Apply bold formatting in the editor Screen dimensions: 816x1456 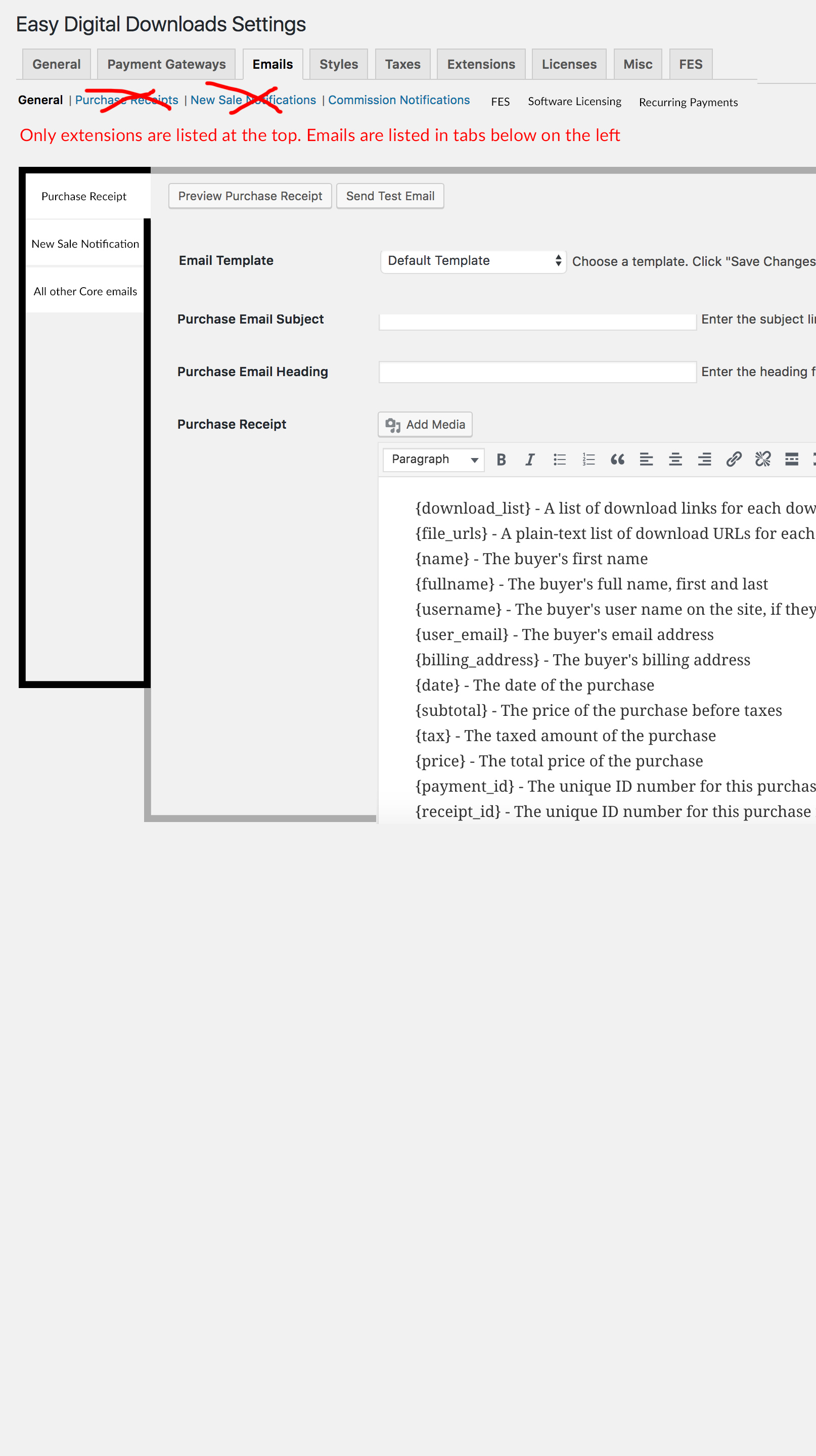point(501,460)
